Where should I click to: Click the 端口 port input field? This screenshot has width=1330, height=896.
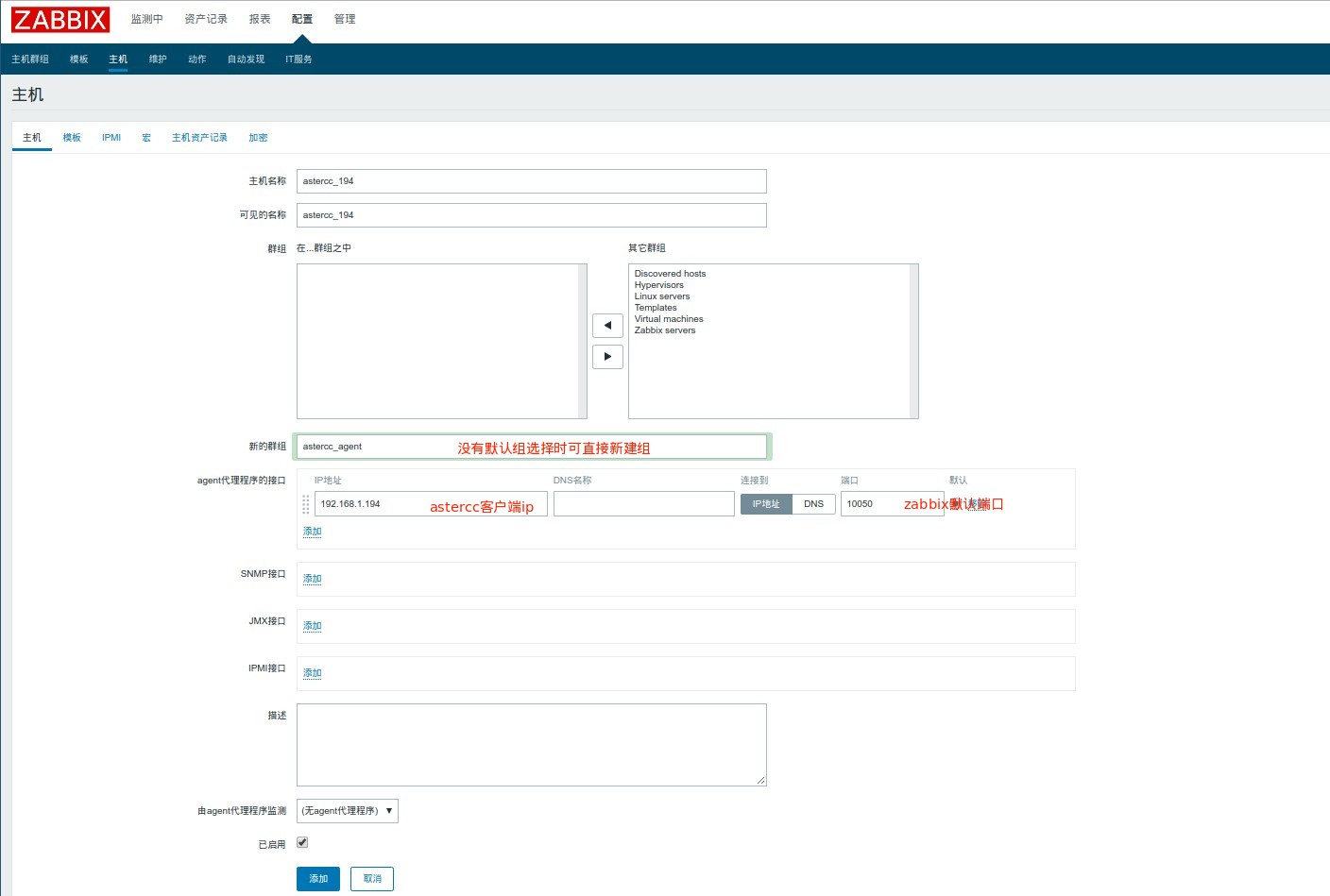point(871,504)
